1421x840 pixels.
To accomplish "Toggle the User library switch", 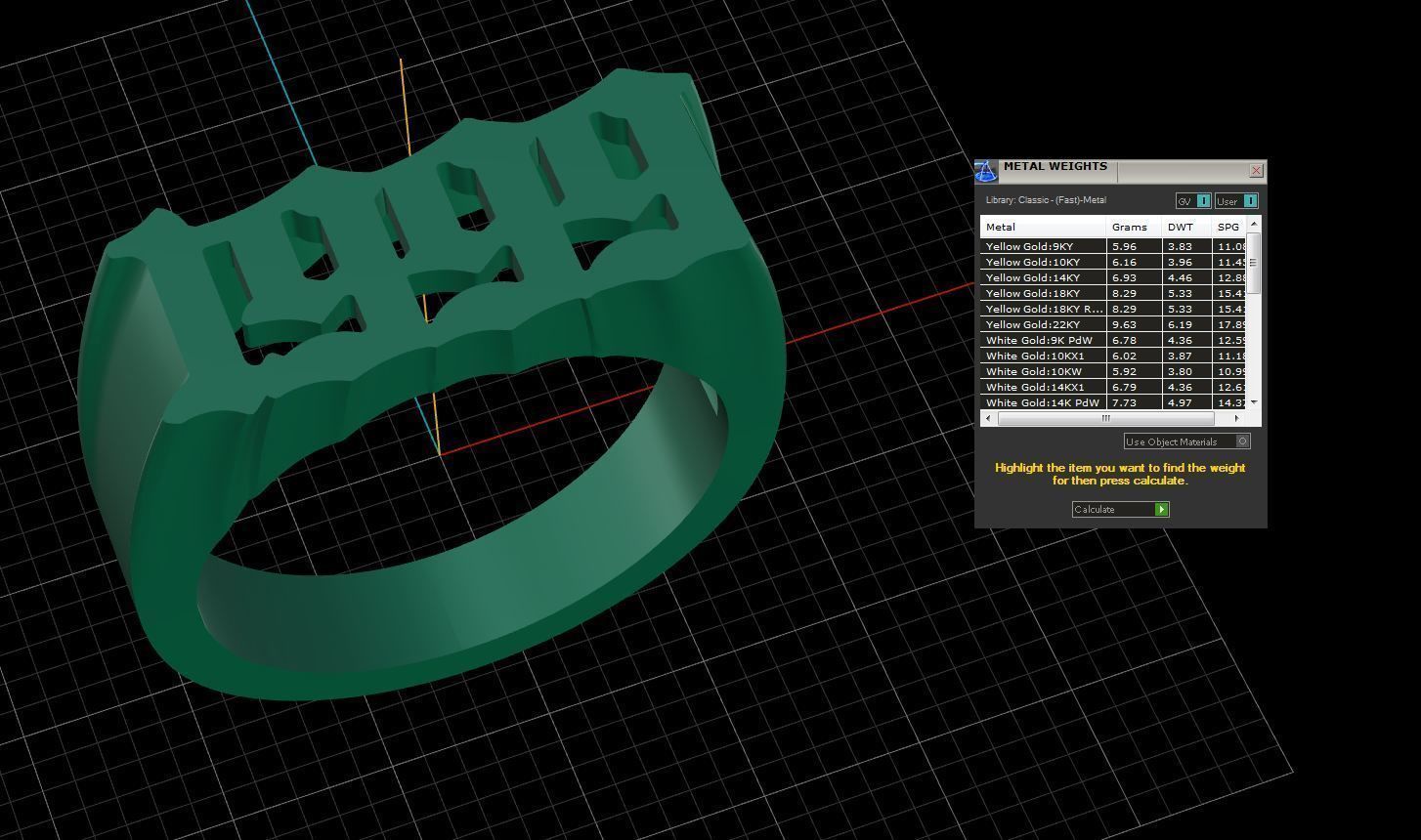I will click(1236, 201).
